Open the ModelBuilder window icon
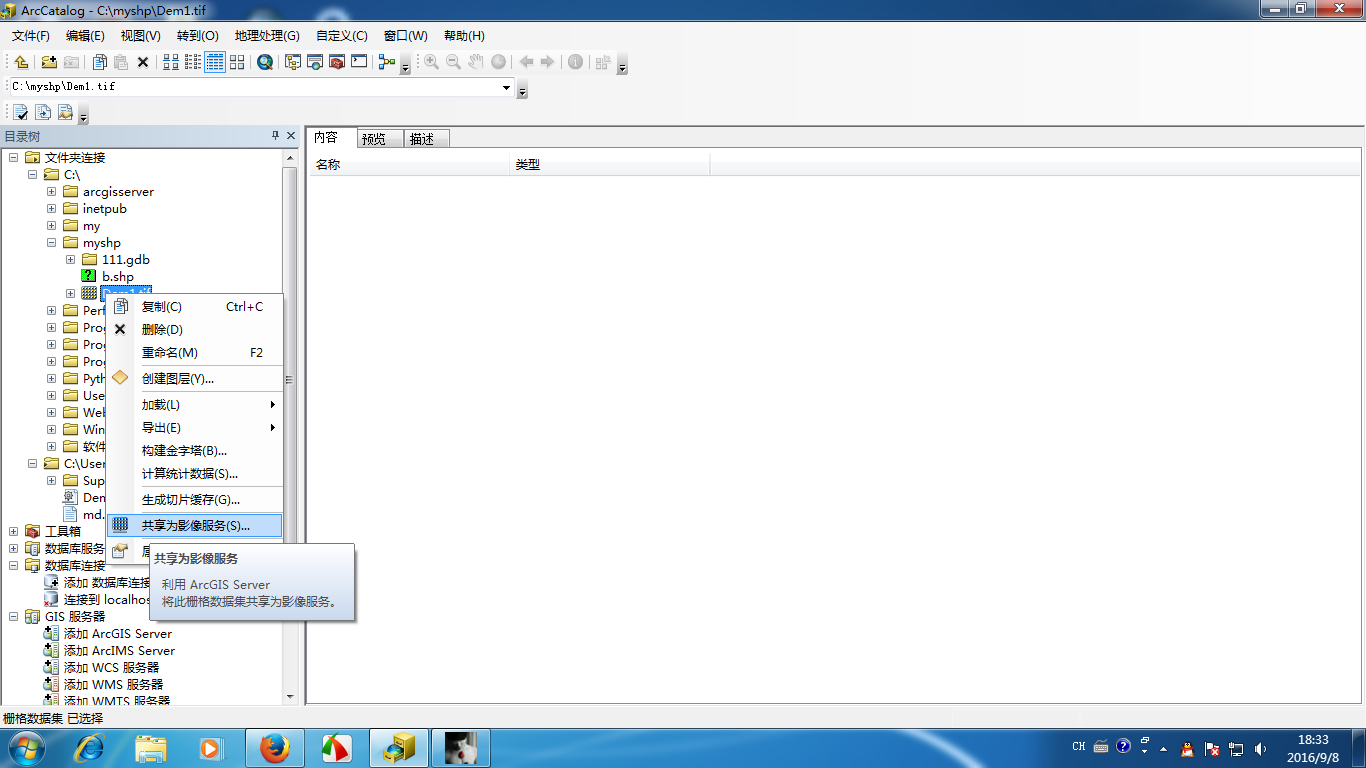 click(387, 62)
